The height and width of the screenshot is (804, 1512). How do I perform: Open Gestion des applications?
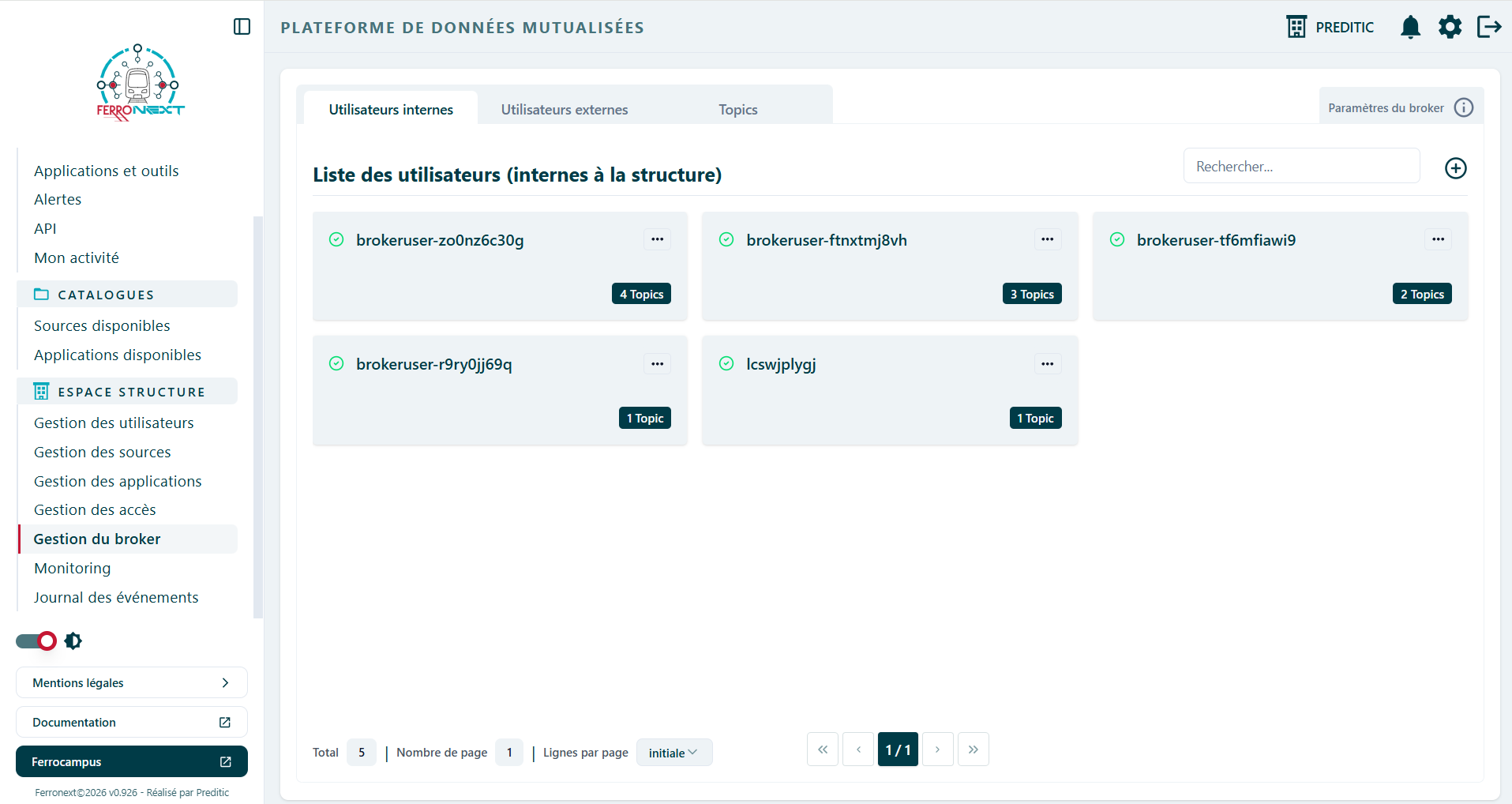[118, 481]
